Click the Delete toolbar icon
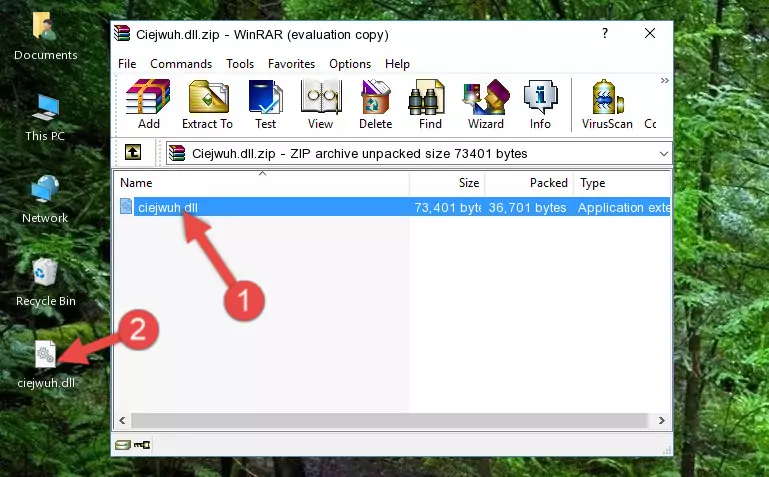Viewport: 769px width, 477px height. coord(376,104)
